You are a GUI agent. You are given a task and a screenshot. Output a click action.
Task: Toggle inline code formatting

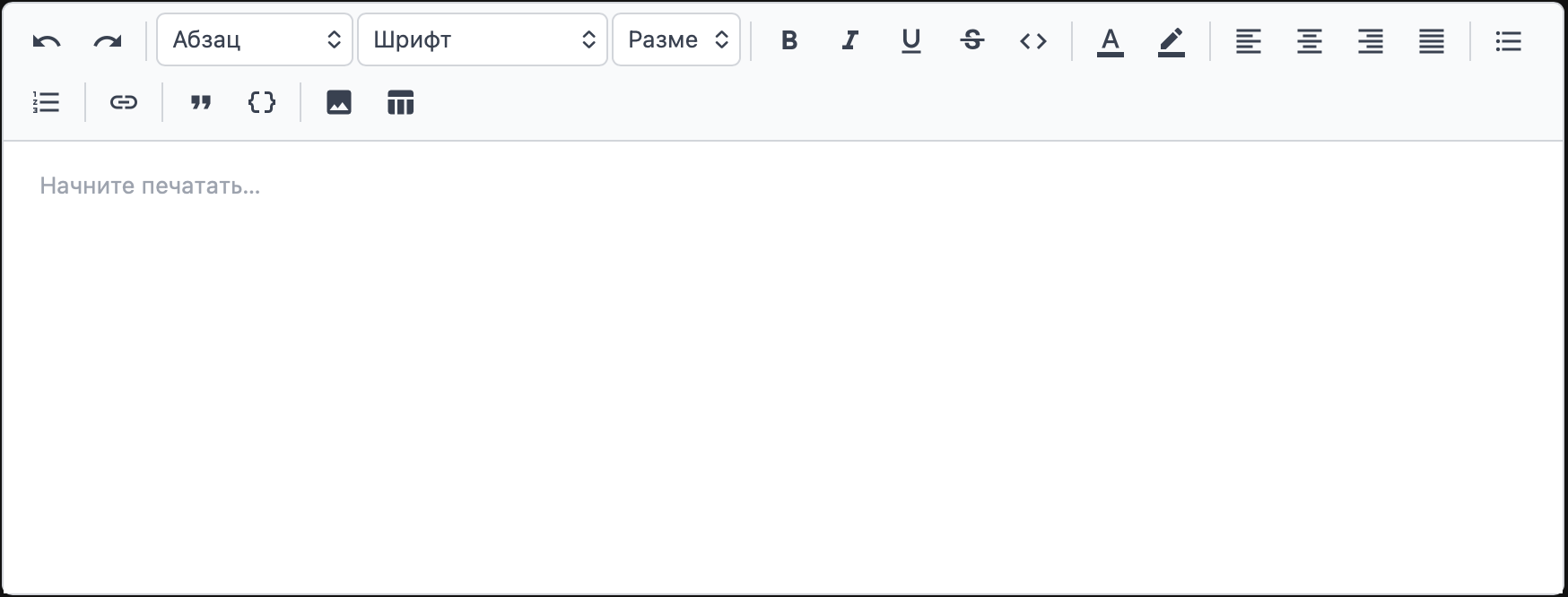pos(1033,40)
